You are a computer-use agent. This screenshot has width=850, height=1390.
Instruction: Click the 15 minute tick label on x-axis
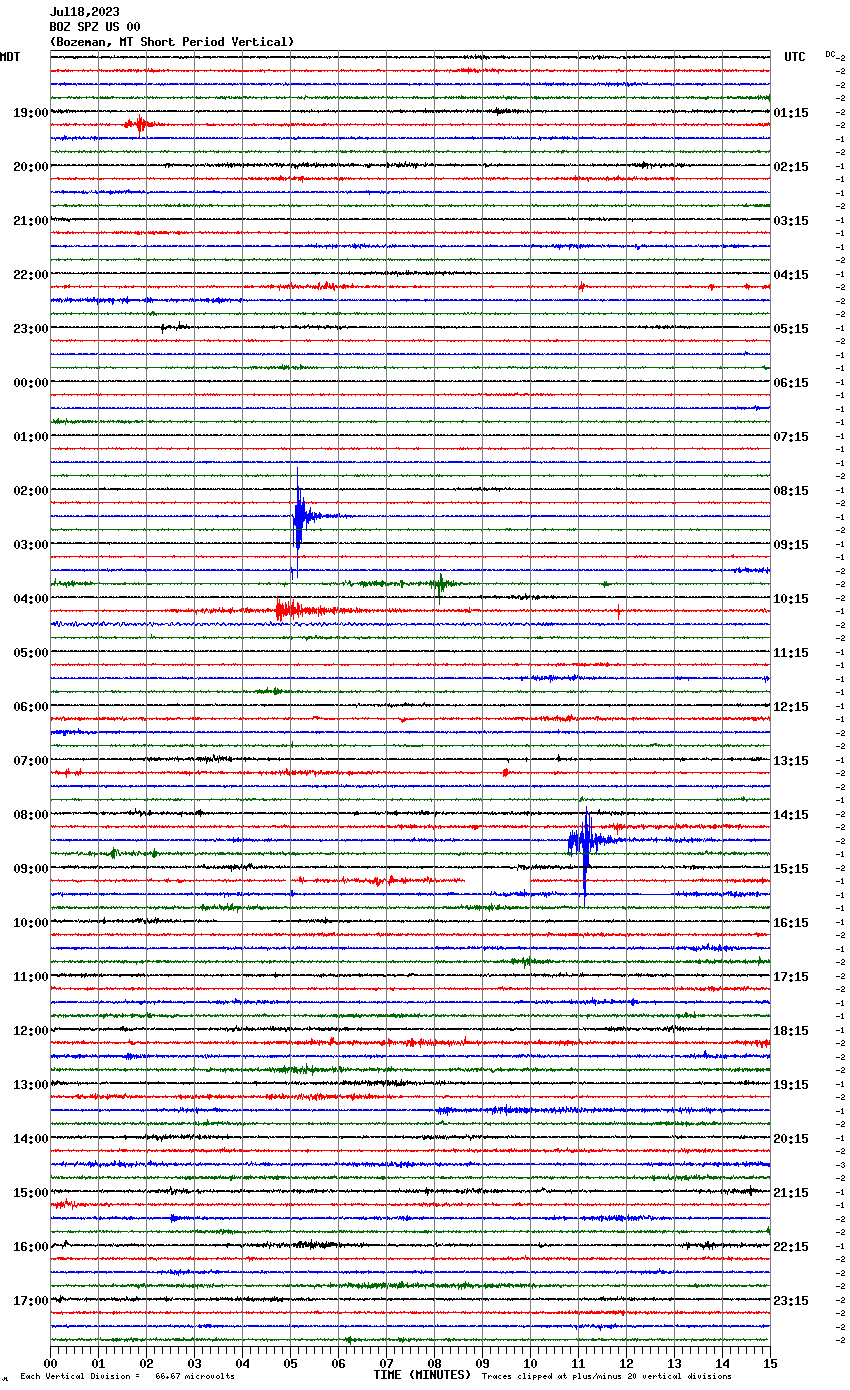tap(769, 1363)
